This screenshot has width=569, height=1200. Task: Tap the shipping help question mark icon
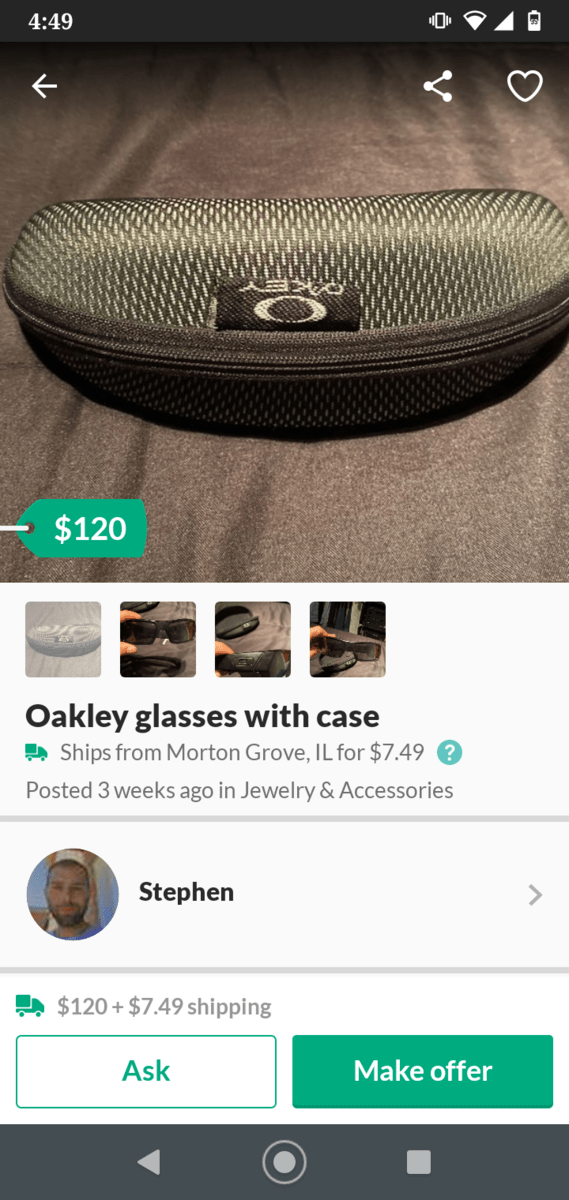pos(450,752)
